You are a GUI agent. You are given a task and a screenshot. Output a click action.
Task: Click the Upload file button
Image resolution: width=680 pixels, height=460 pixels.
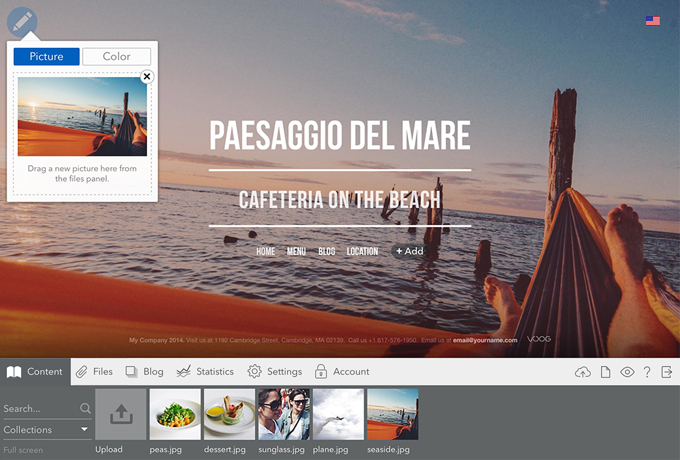pos(120,415)
